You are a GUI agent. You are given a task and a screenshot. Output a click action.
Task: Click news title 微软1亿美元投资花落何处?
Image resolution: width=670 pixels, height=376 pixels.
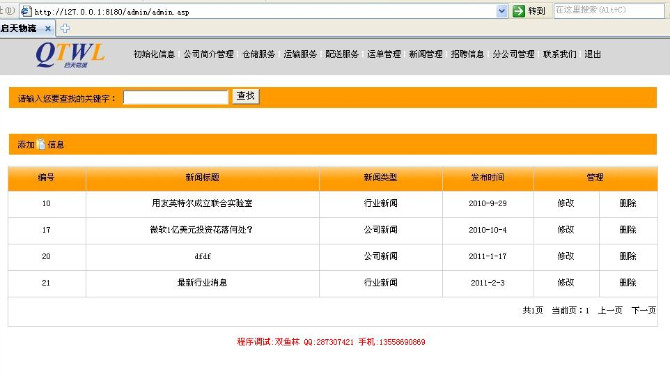(201, 230)
